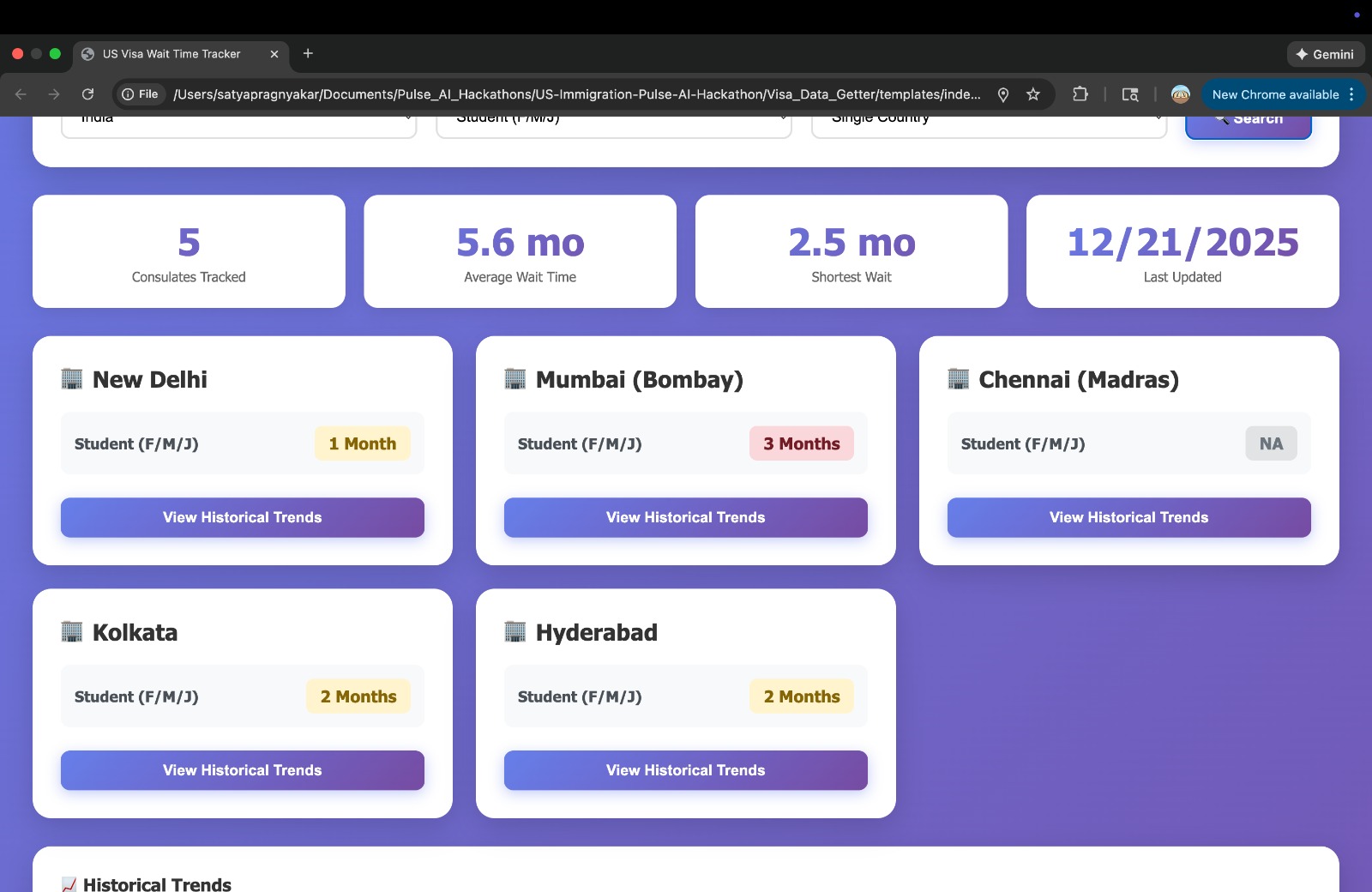Click the Chennai (Madras) card heading
This screenshot has height=892, width=1372.
coord(1079,379)
